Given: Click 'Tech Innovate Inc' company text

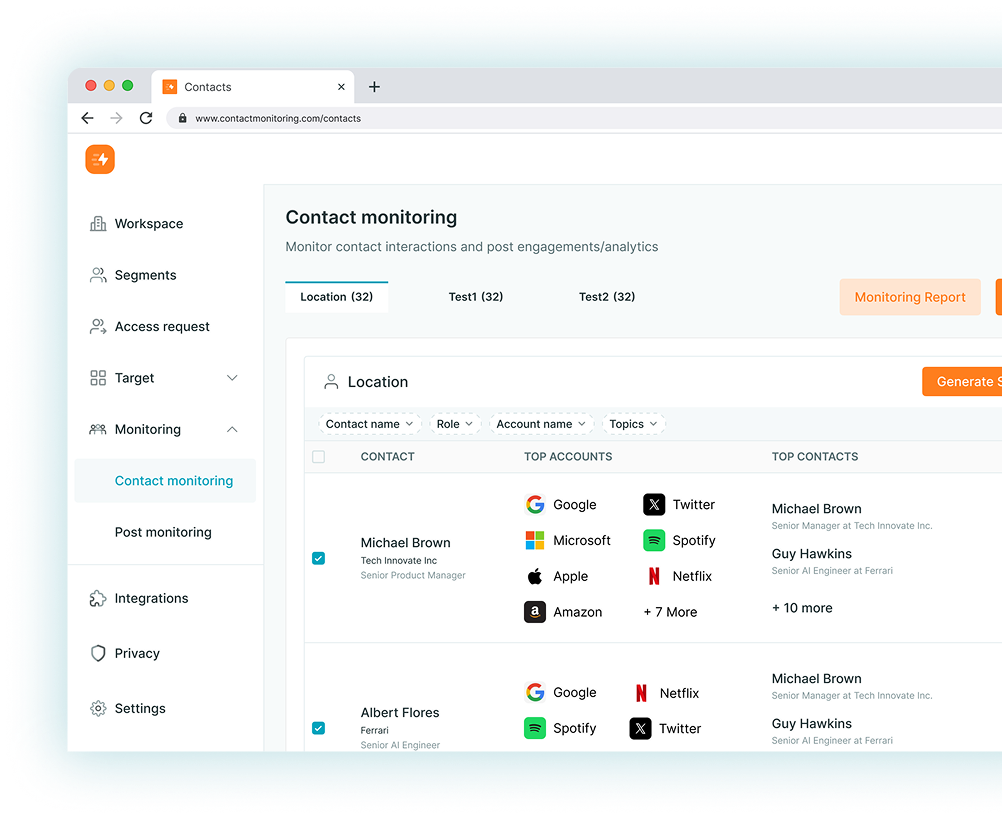Looking at the screenshot, I should coord(399,561).
